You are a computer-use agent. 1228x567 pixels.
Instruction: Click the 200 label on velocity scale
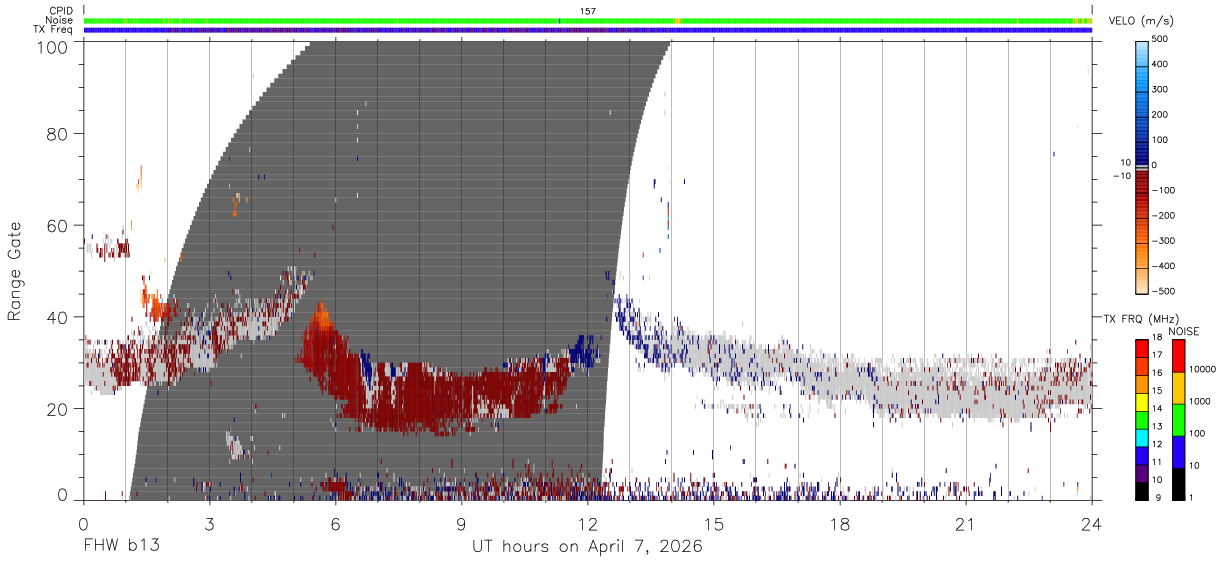[1160, 114]
